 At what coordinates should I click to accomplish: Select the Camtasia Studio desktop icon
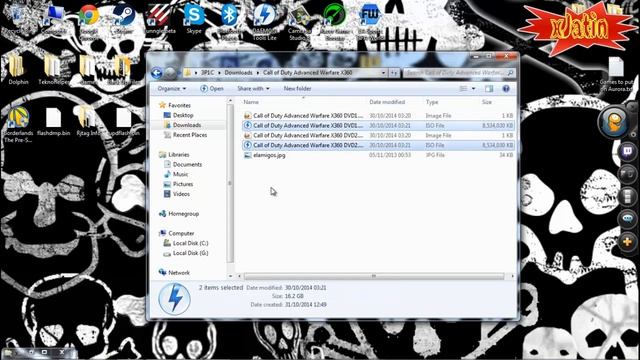pos(299,21)
